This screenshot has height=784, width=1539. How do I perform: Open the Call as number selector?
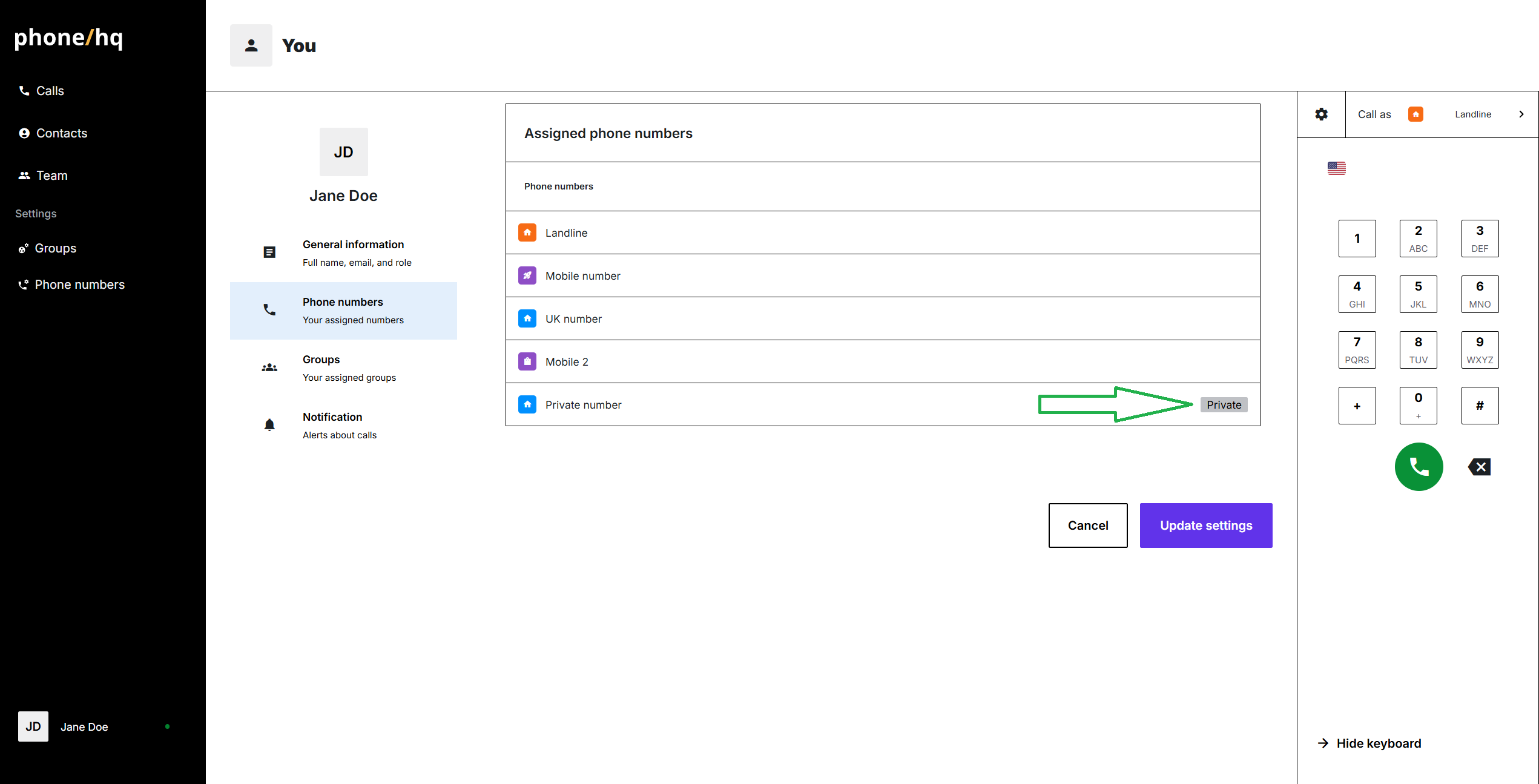(x=1441, y=114)
